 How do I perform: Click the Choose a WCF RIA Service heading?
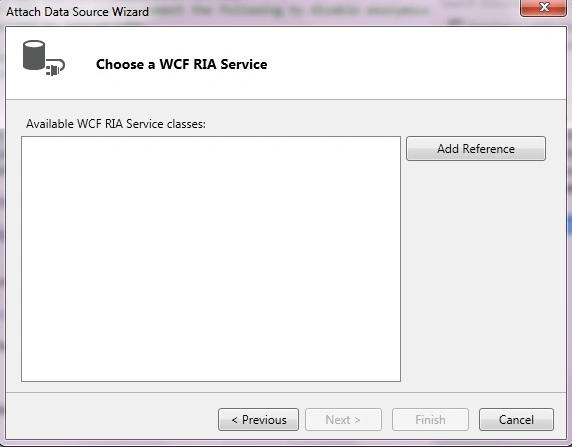click(182, 64)
